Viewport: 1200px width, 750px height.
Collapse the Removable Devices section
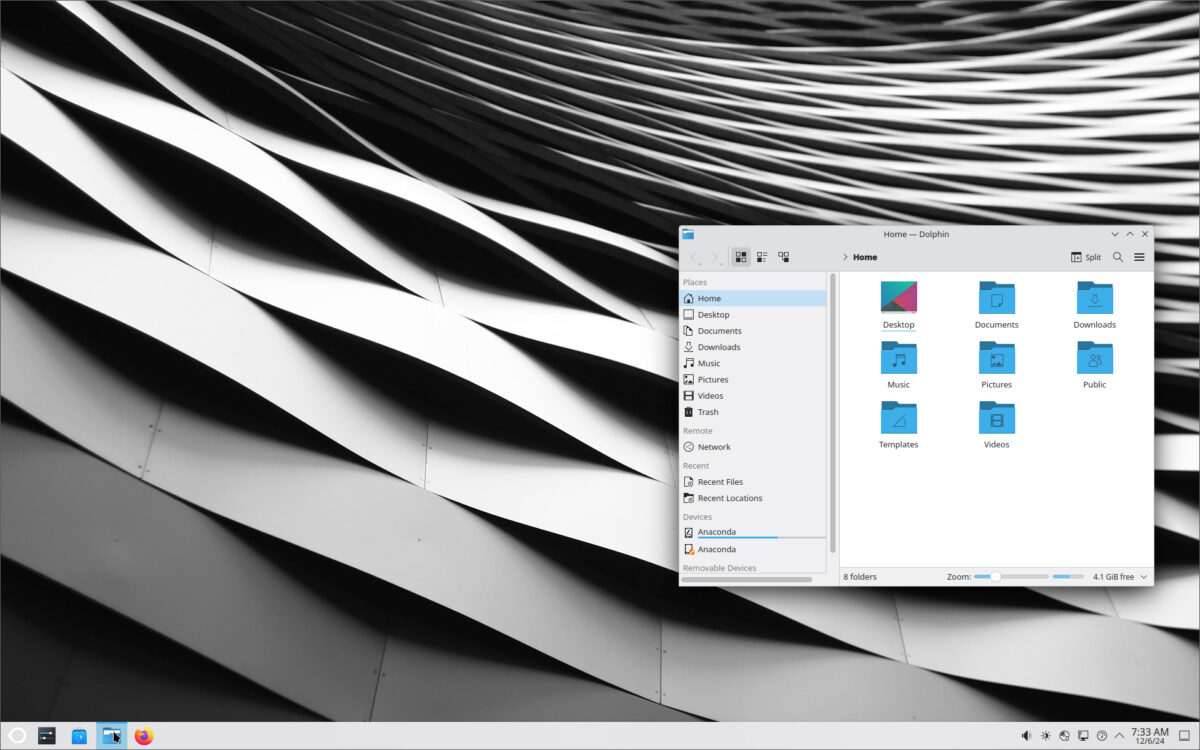coord(719,567)
